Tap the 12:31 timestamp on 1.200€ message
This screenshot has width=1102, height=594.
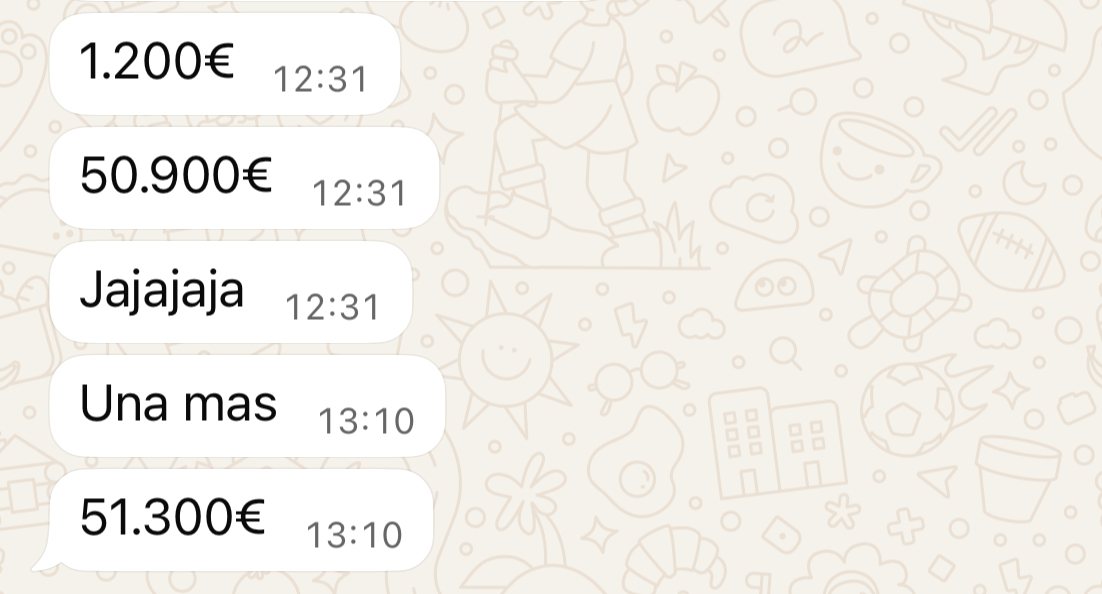(320, 79)
